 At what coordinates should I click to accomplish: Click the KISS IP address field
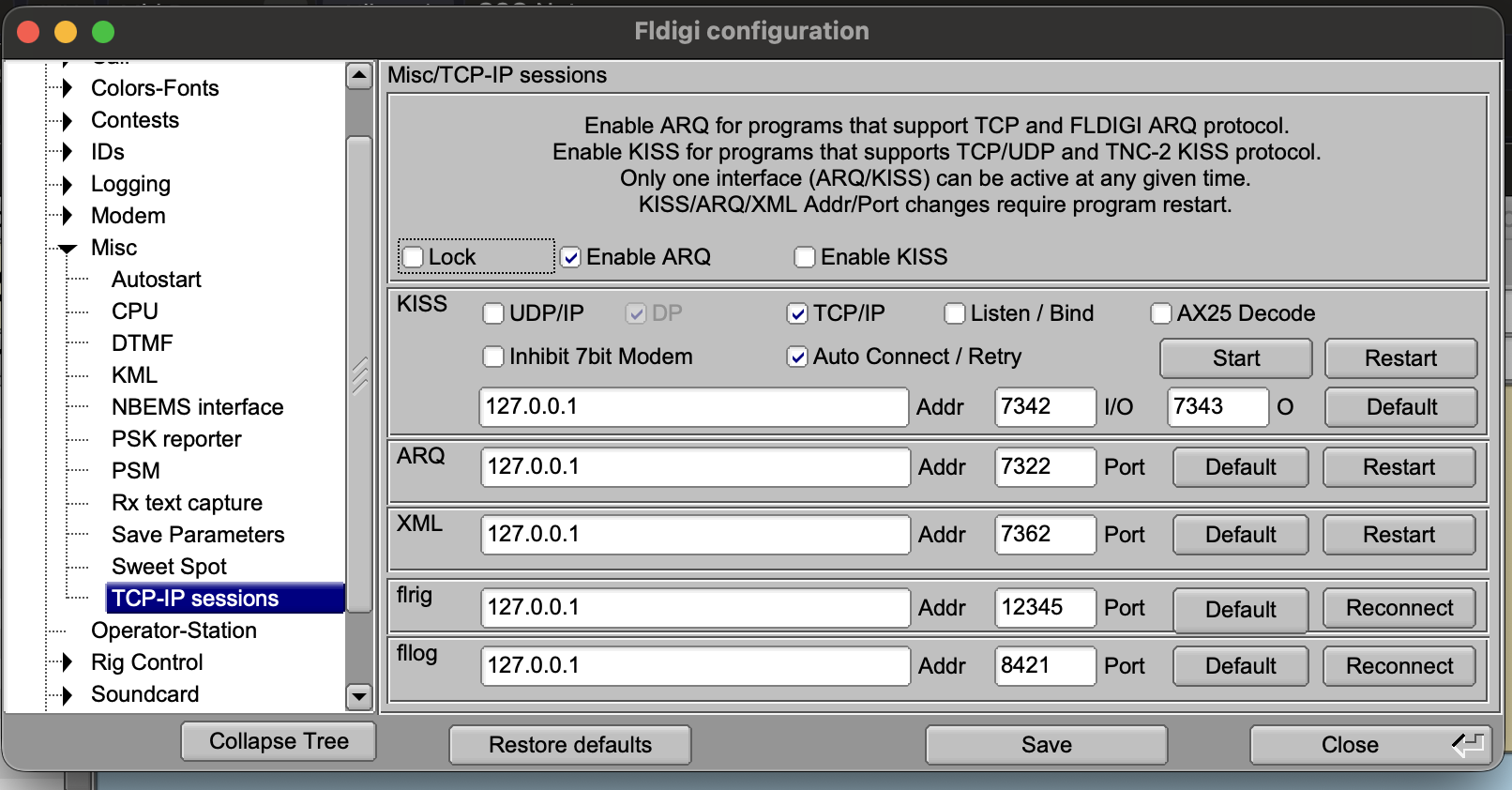click(694, 407)
